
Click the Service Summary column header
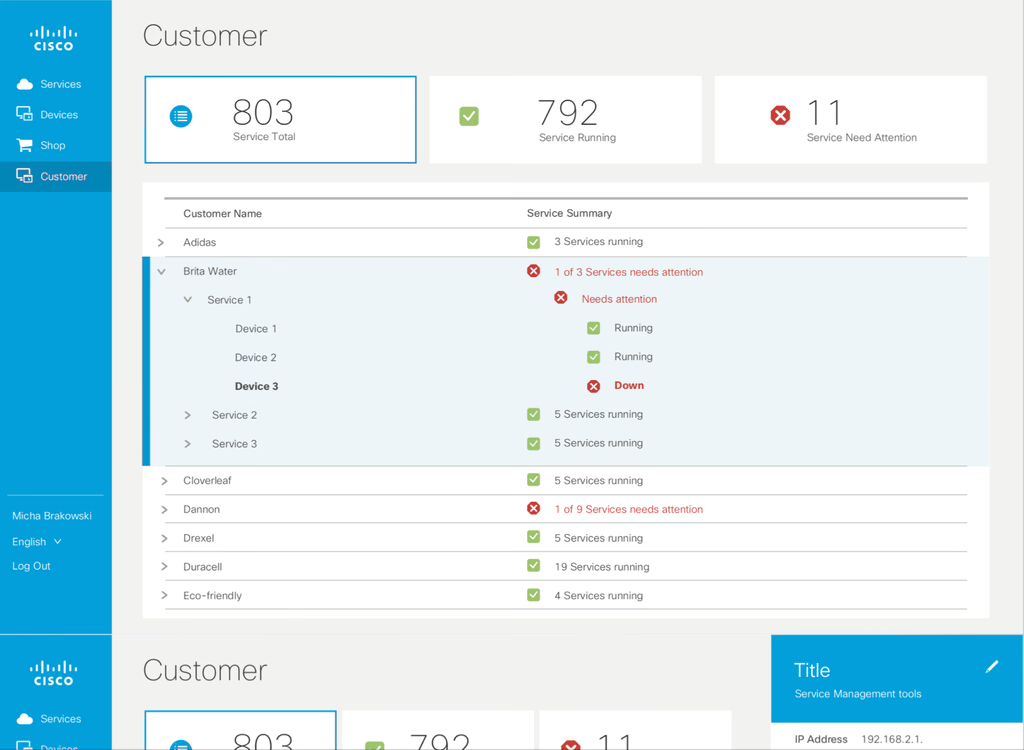[569, 213]
